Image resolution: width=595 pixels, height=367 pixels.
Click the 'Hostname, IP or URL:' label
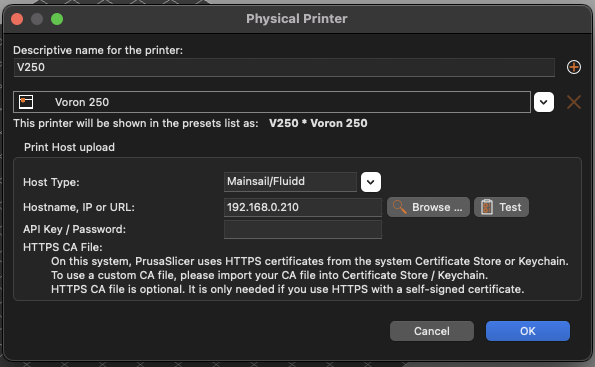pyautogui.click(x=79, y=208)
